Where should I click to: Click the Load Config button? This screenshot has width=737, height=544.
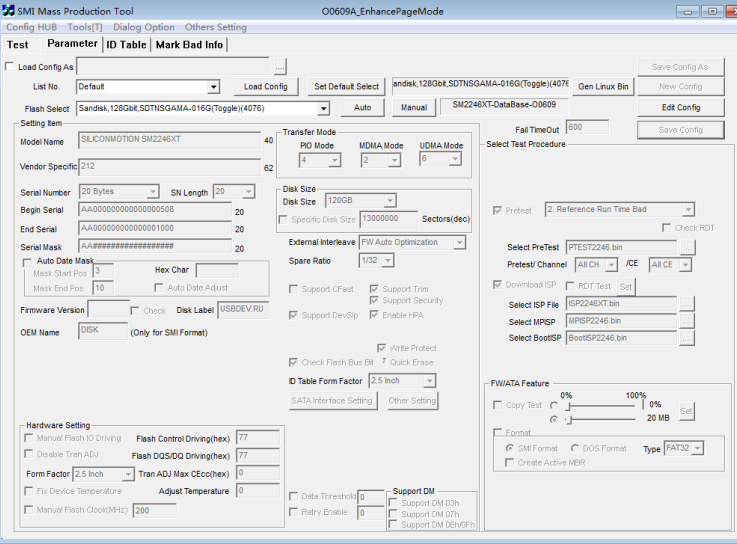coord(266,87)
